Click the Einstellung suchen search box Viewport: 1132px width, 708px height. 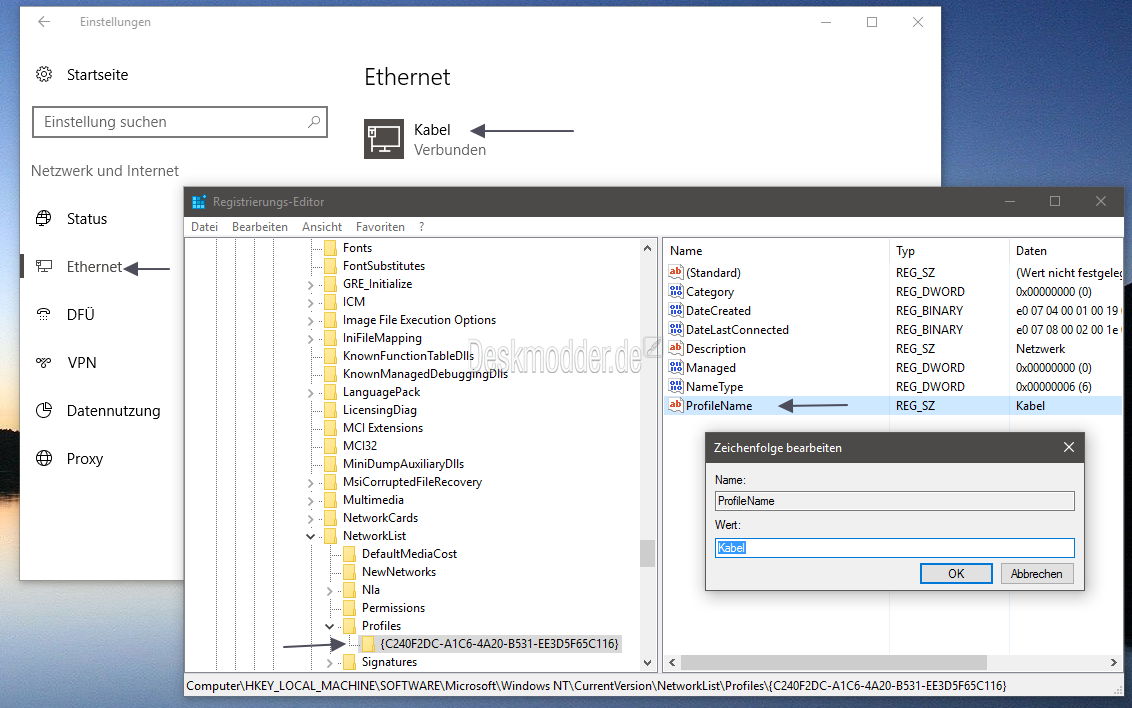pyautogui.click(x=180, y=122)
